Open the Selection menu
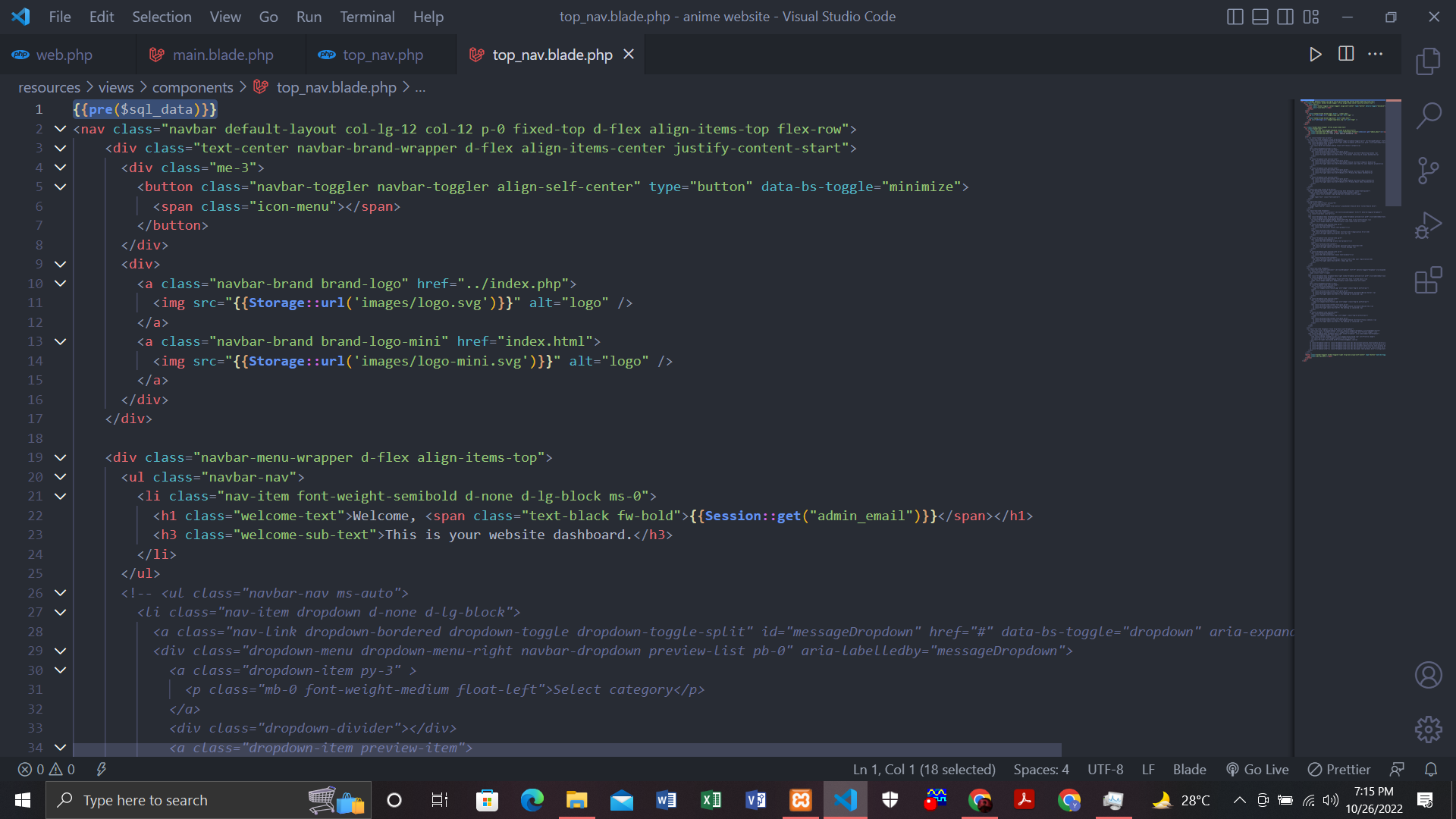Image resolution: width=1456 pixels, height=819 pixels. coord(162,17)
